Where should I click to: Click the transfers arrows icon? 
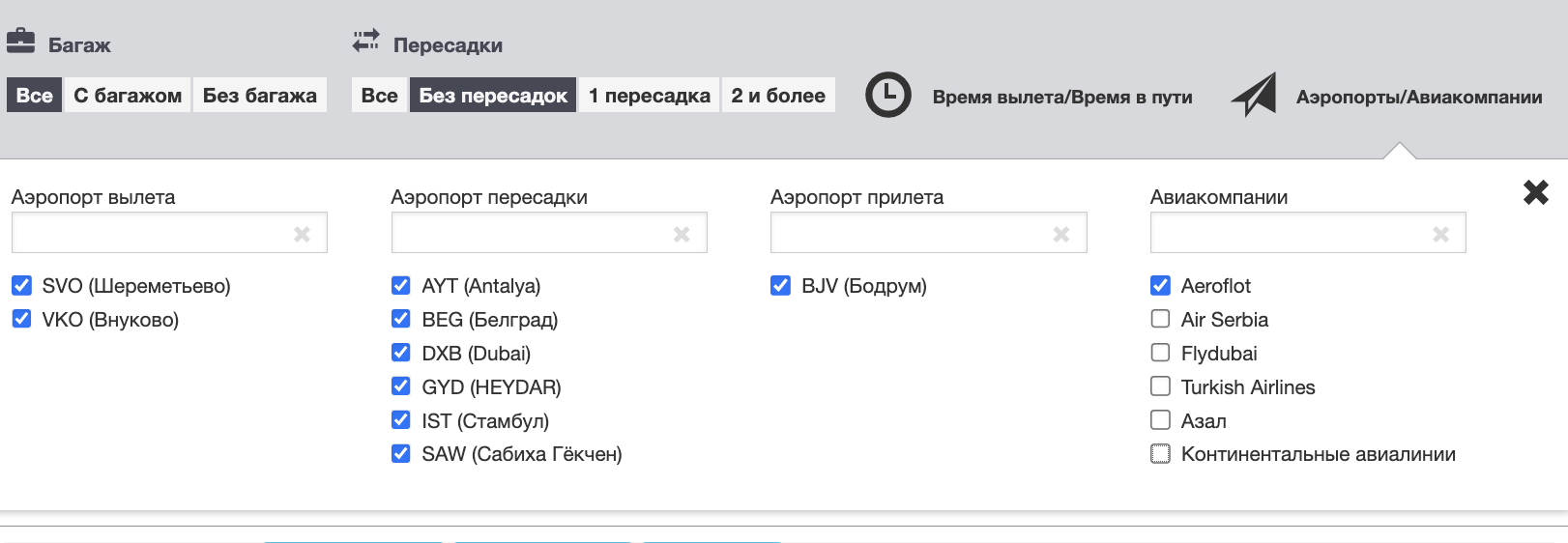366,41
